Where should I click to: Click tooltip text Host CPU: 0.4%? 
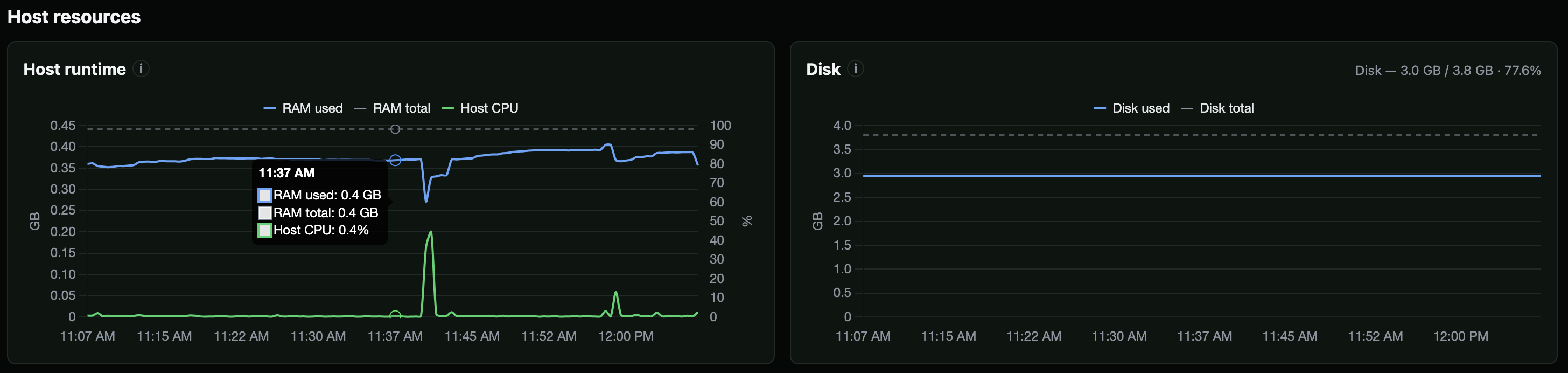click(321, 230)
